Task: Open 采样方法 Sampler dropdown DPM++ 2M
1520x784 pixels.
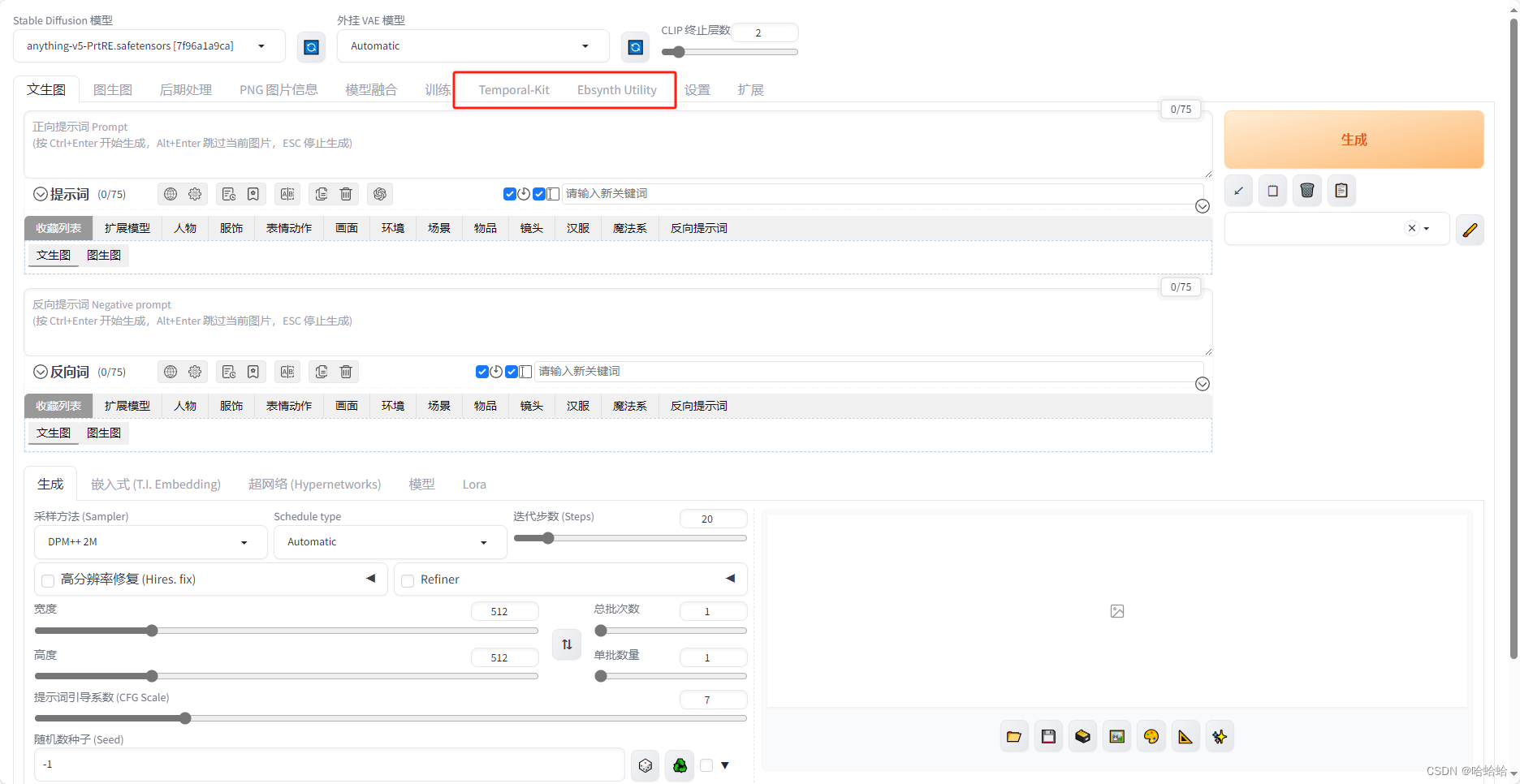Action: [151, 542]
